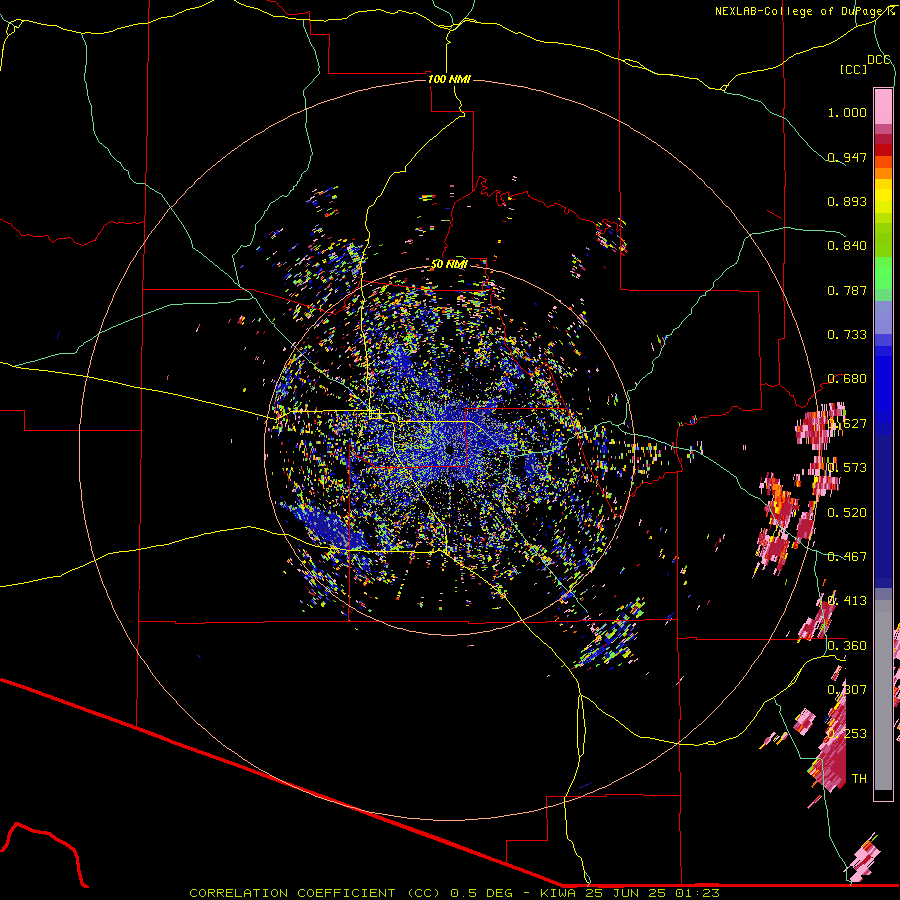Click the 100 NMI range ring label
The image size is (900, 900).
449,79
